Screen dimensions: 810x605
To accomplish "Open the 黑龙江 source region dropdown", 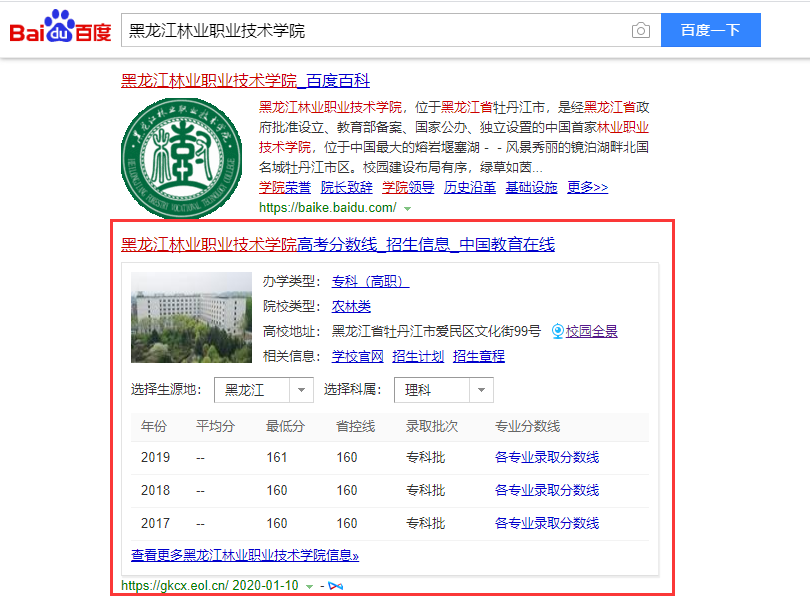I will [x=264, y=390].
